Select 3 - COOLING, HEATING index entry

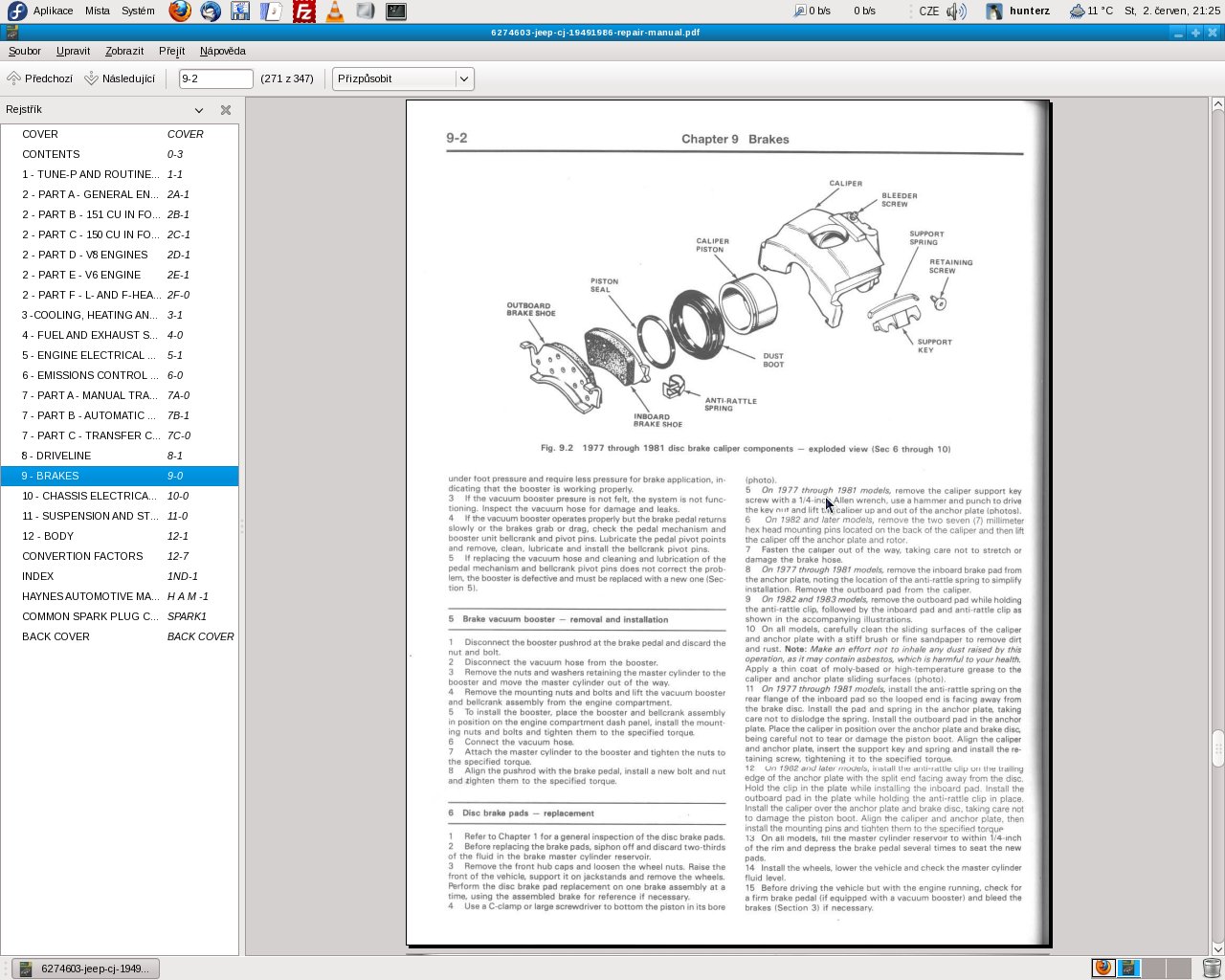click(120, 315)
